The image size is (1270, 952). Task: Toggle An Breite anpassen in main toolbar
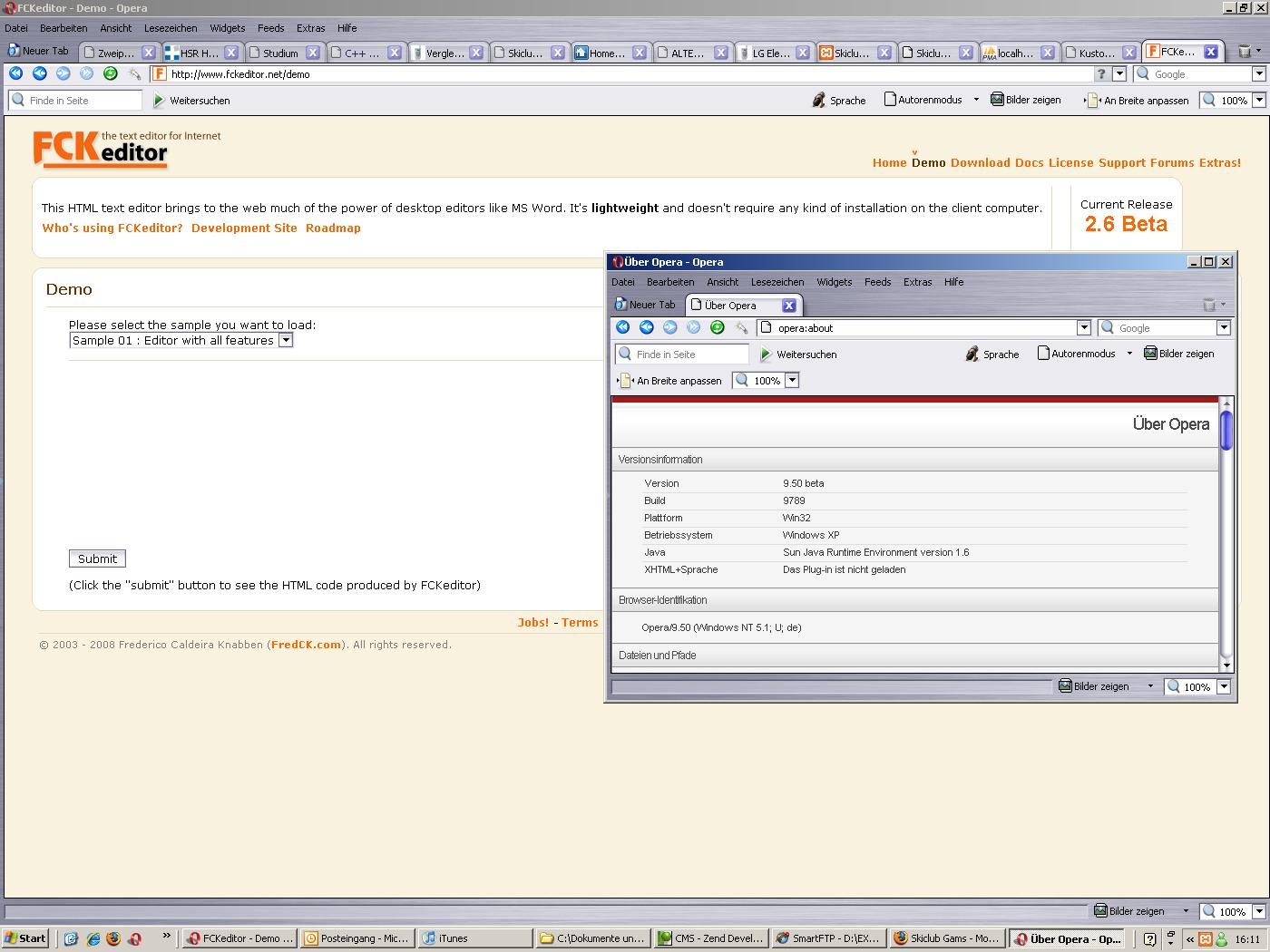pos(1138,101)
